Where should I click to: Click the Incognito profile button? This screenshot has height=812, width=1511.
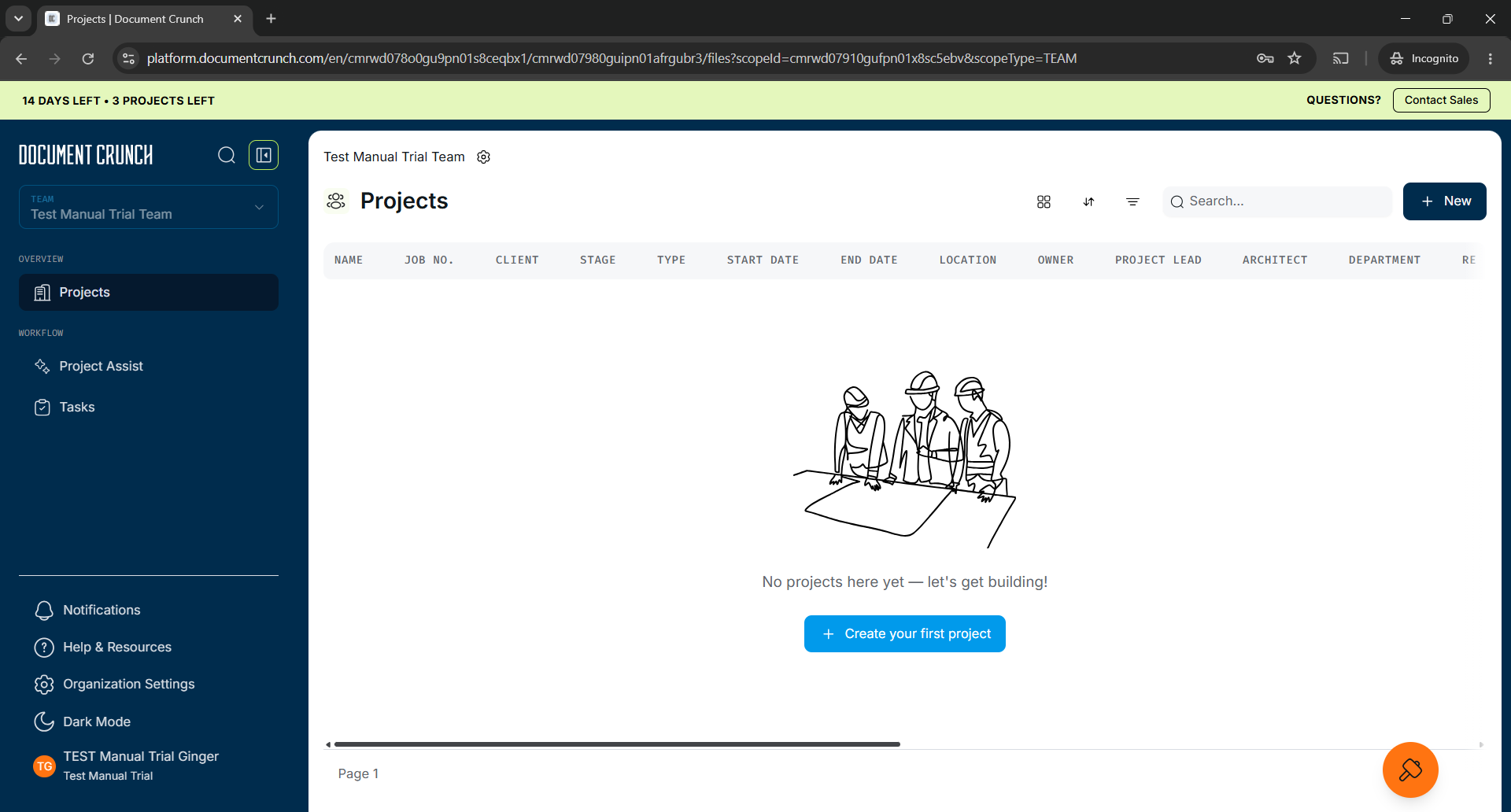click(1424, 58)
